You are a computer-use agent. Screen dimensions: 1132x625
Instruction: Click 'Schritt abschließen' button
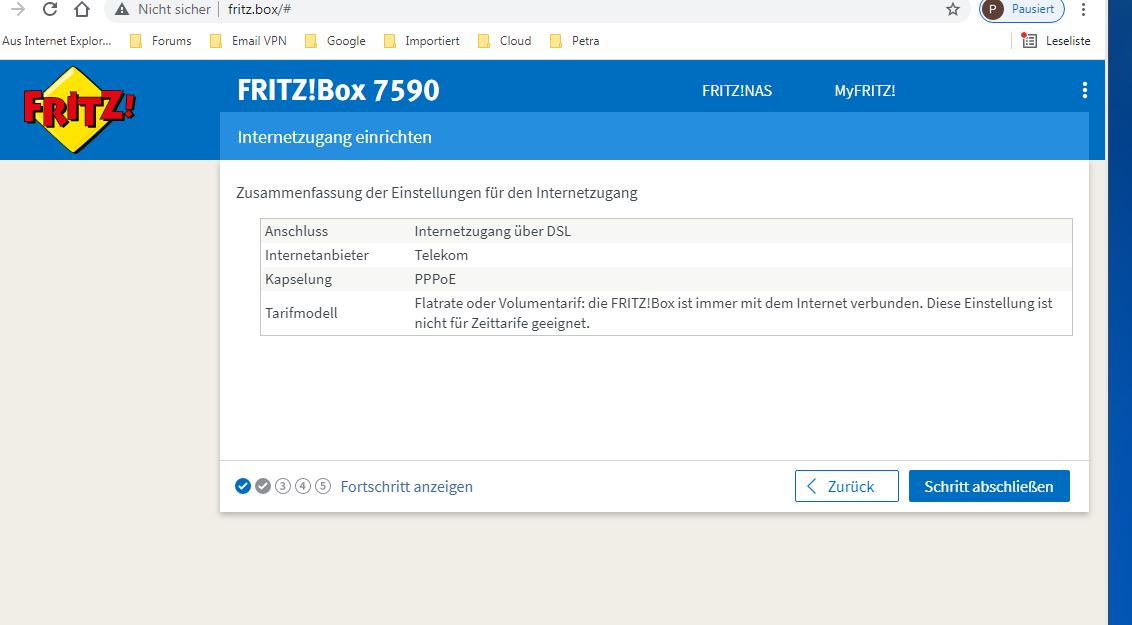[989, 486]
